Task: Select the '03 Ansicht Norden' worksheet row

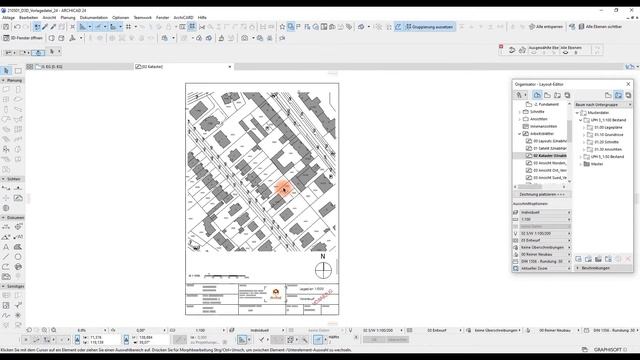Action: 546,163
